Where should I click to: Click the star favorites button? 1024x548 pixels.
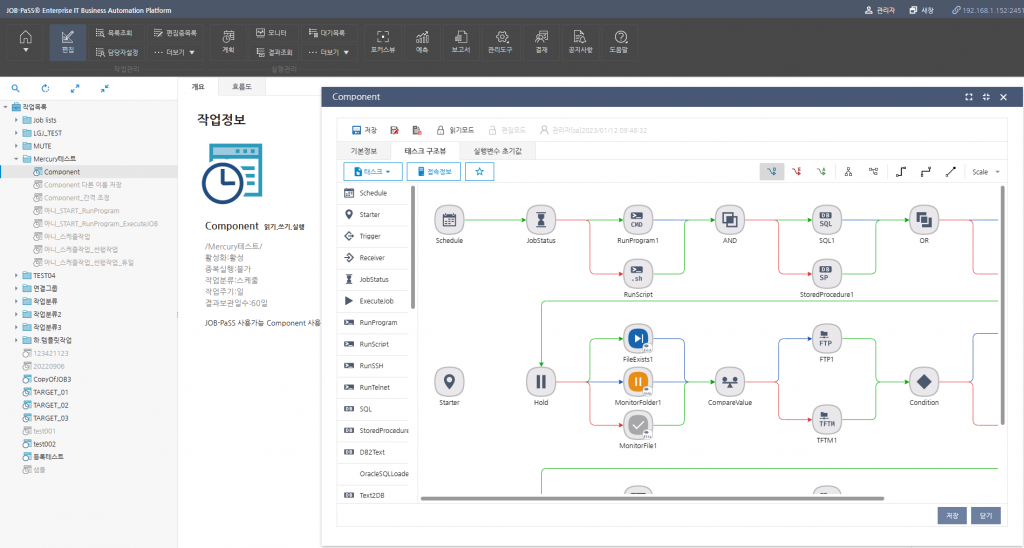click(x=480, y=172)
